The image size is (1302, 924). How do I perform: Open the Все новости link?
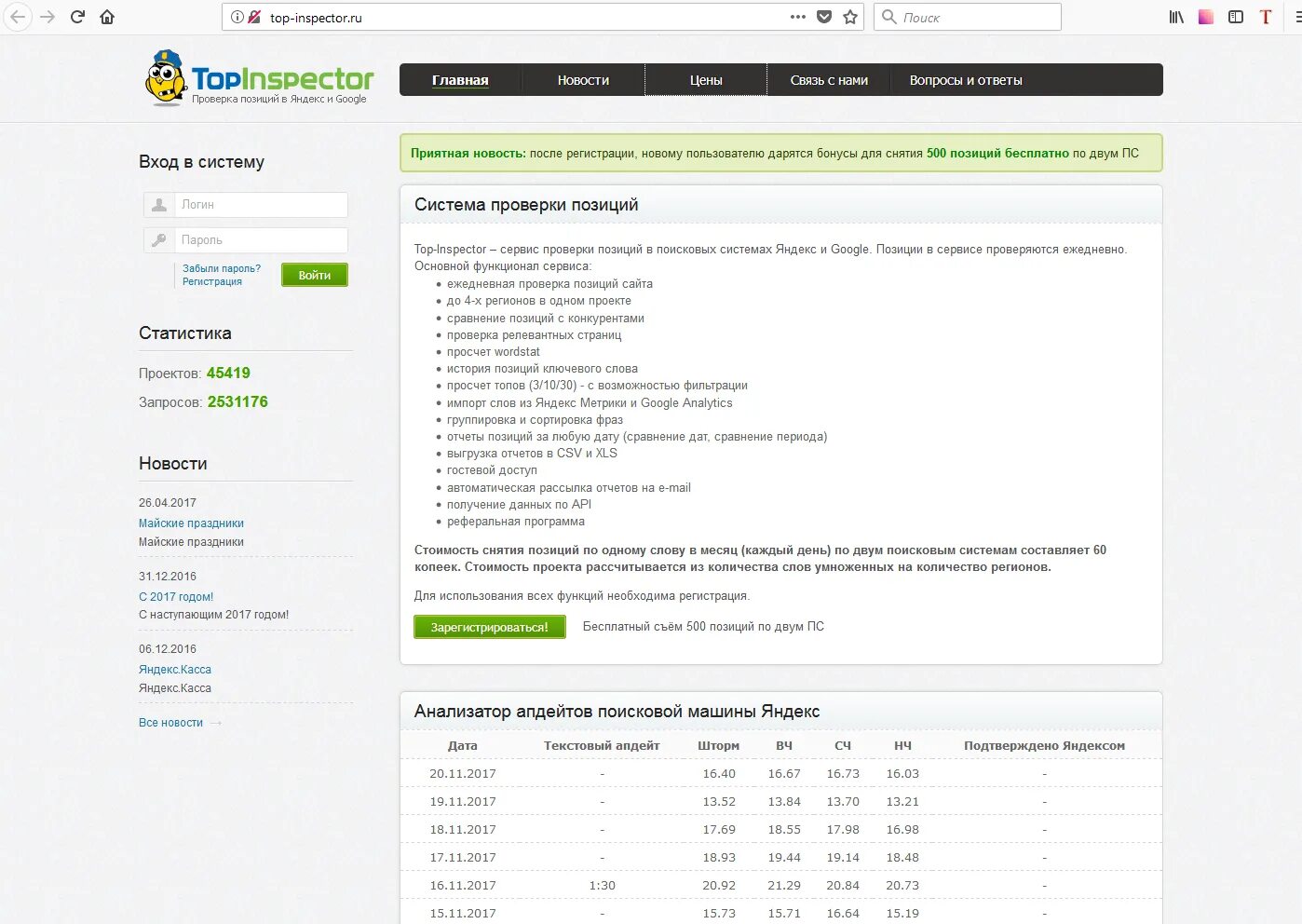tap(170, 723)
